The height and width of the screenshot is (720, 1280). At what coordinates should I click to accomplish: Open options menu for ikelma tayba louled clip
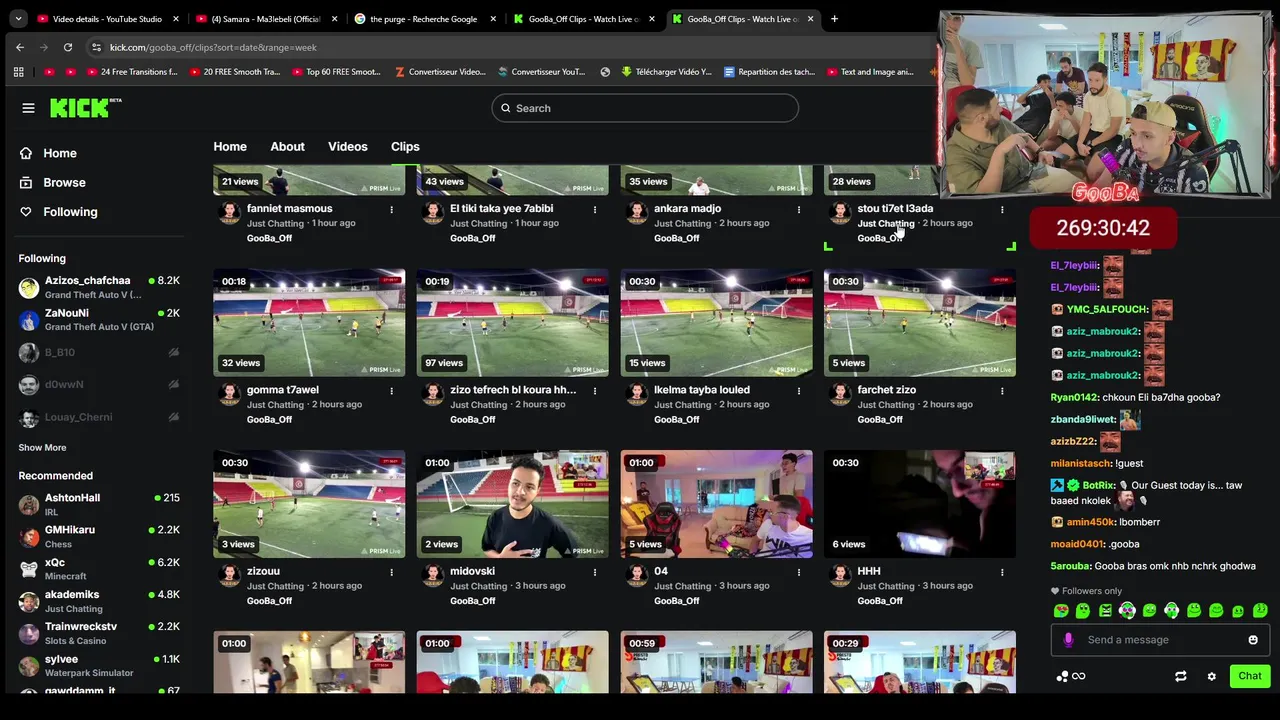798,391
